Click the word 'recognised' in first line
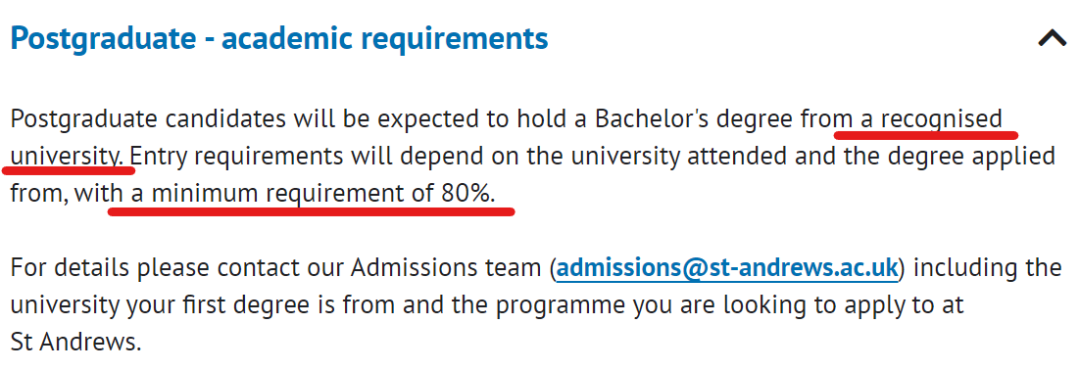Screen dimensions: 1080x370 pyautogui.click(x=942, y=119)
